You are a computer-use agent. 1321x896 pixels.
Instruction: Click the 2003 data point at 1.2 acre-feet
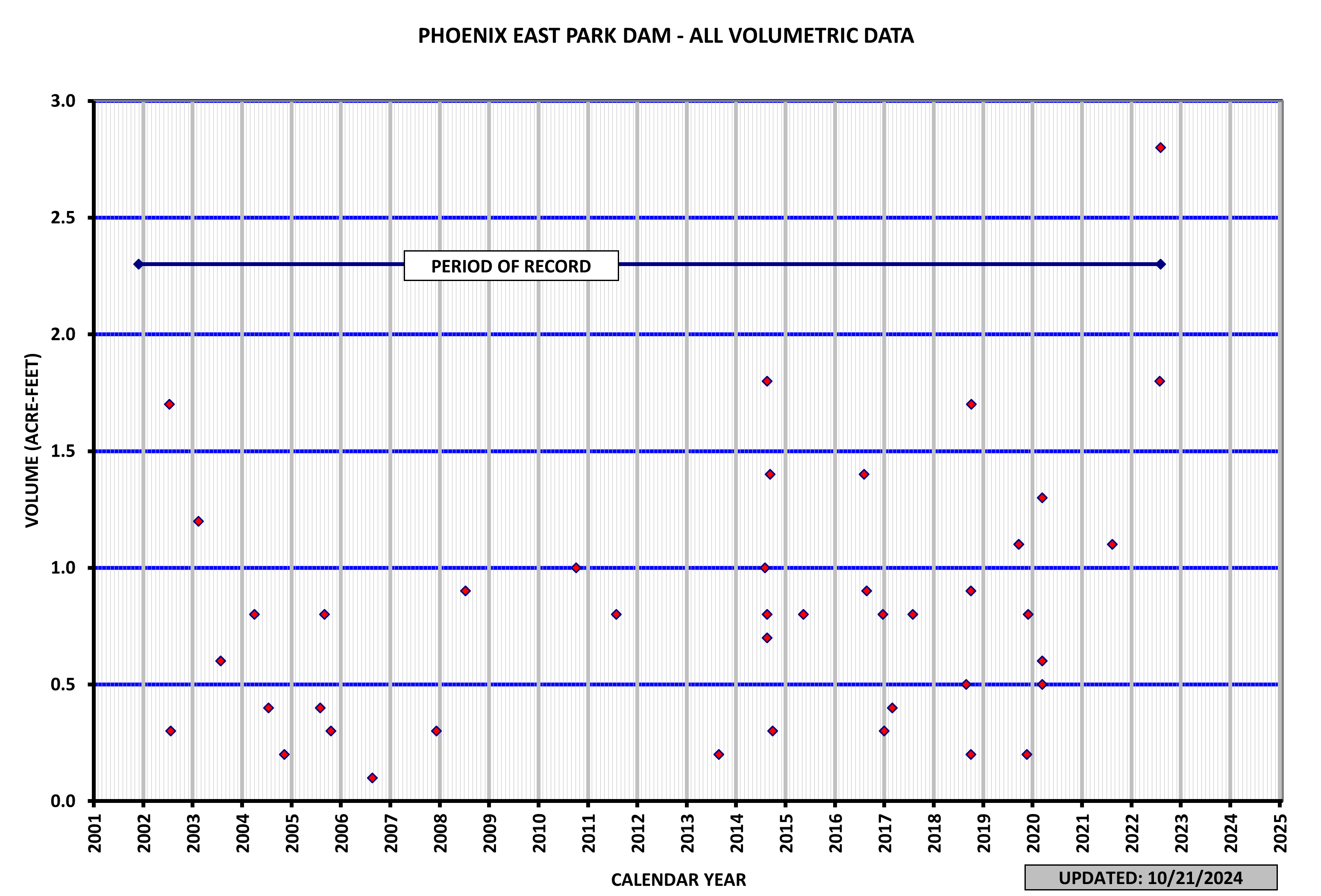198,521
